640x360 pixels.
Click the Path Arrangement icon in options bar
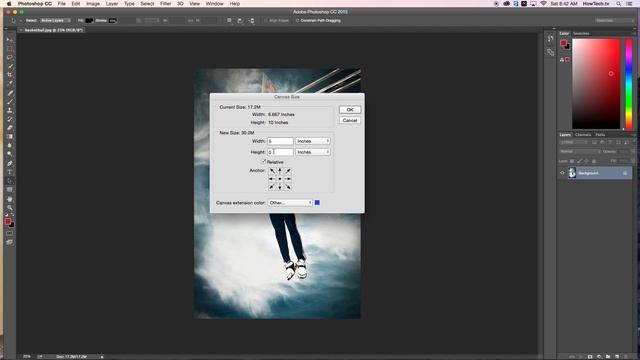251,20
